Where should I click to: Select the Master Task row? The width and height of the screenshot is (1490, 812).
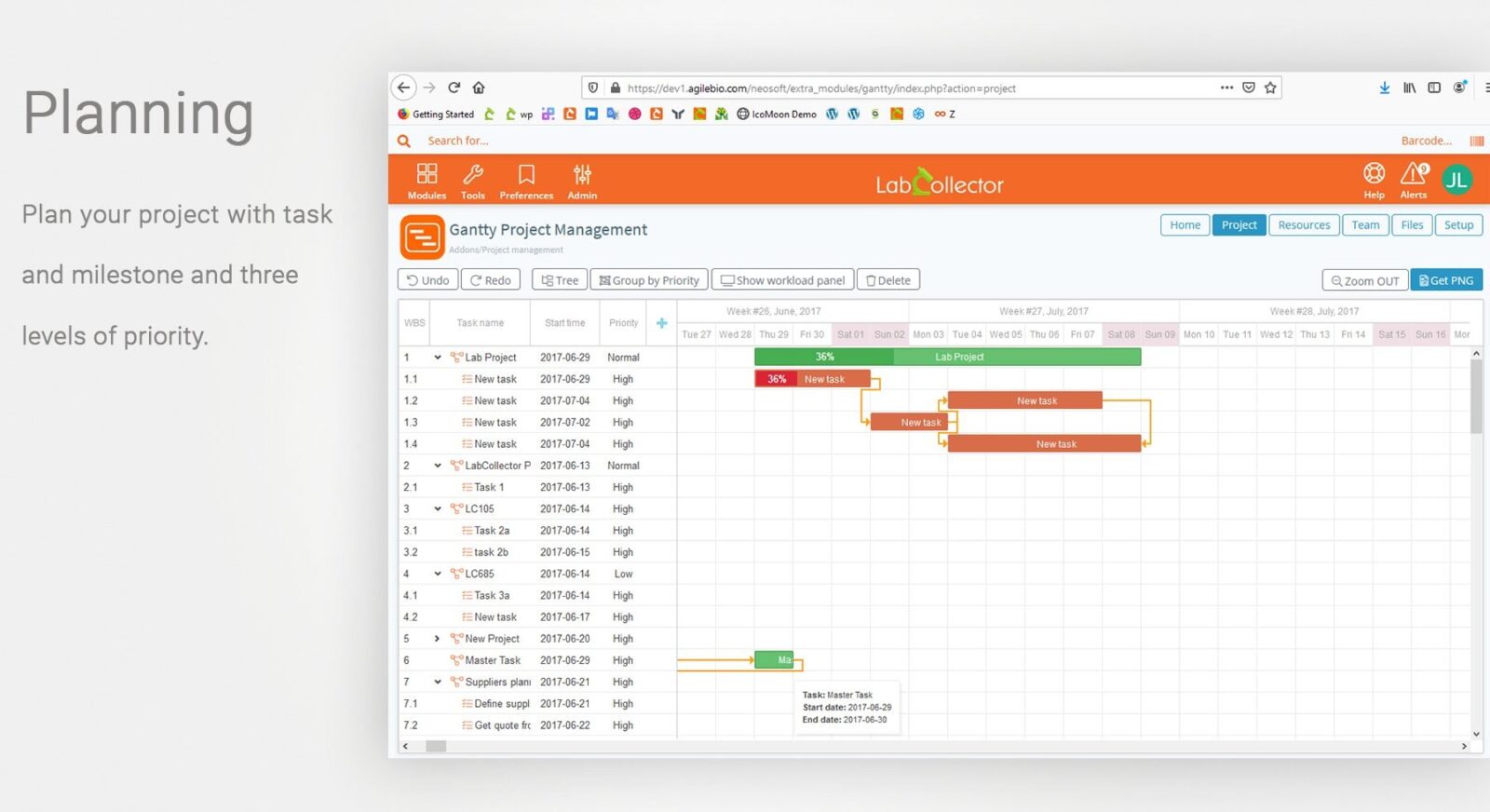[537, 660]
